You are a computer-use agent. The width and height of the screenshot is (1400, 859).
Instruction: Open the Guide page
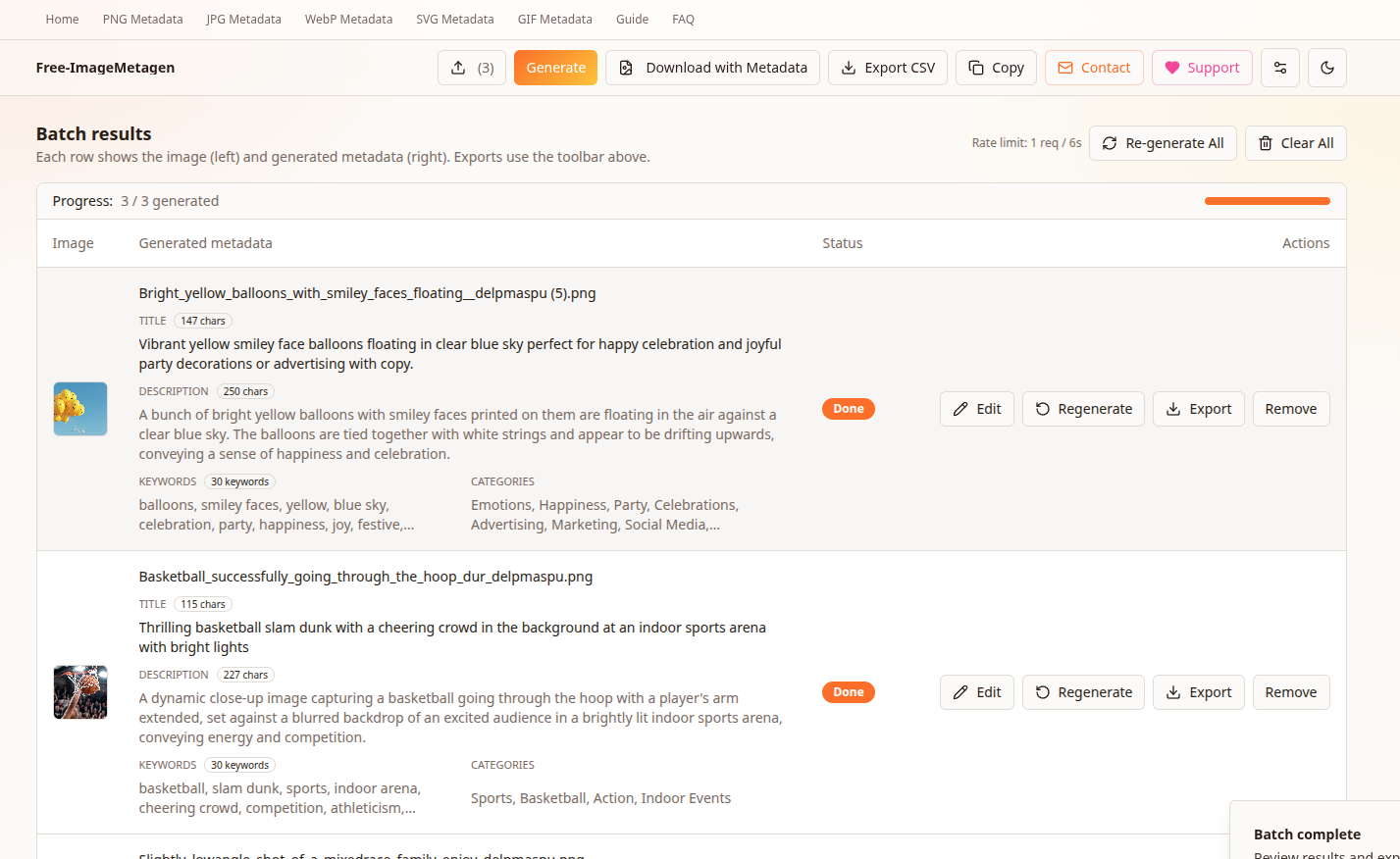632,20
